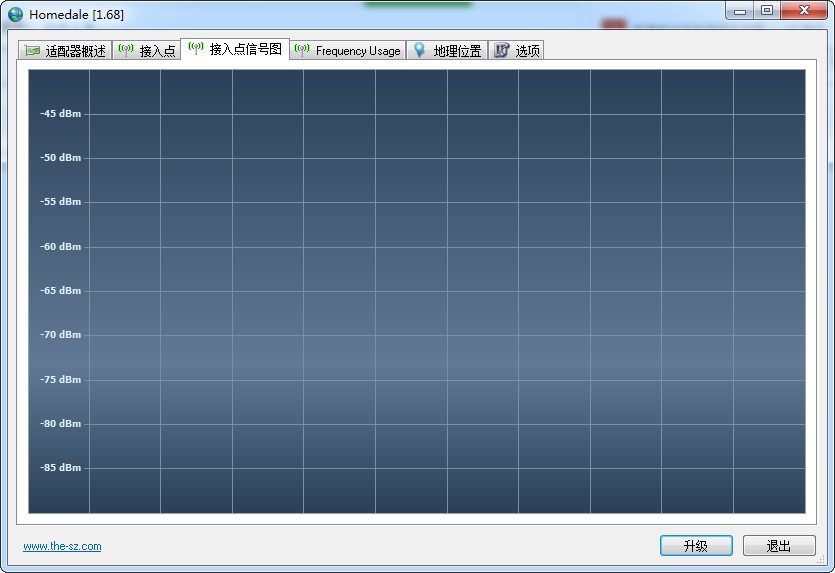Screen dimensions: 835x573
Task: Click the green network card icon on first tab
Action: pos(32,51)
